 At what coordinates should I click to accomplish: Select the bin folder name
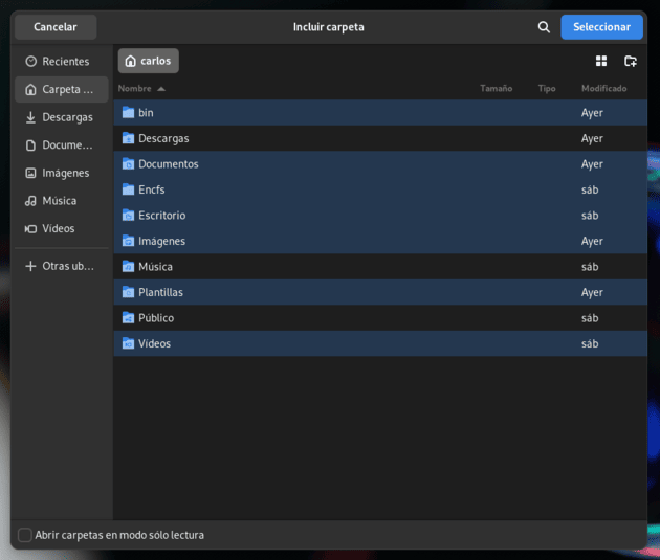(146, 113)
